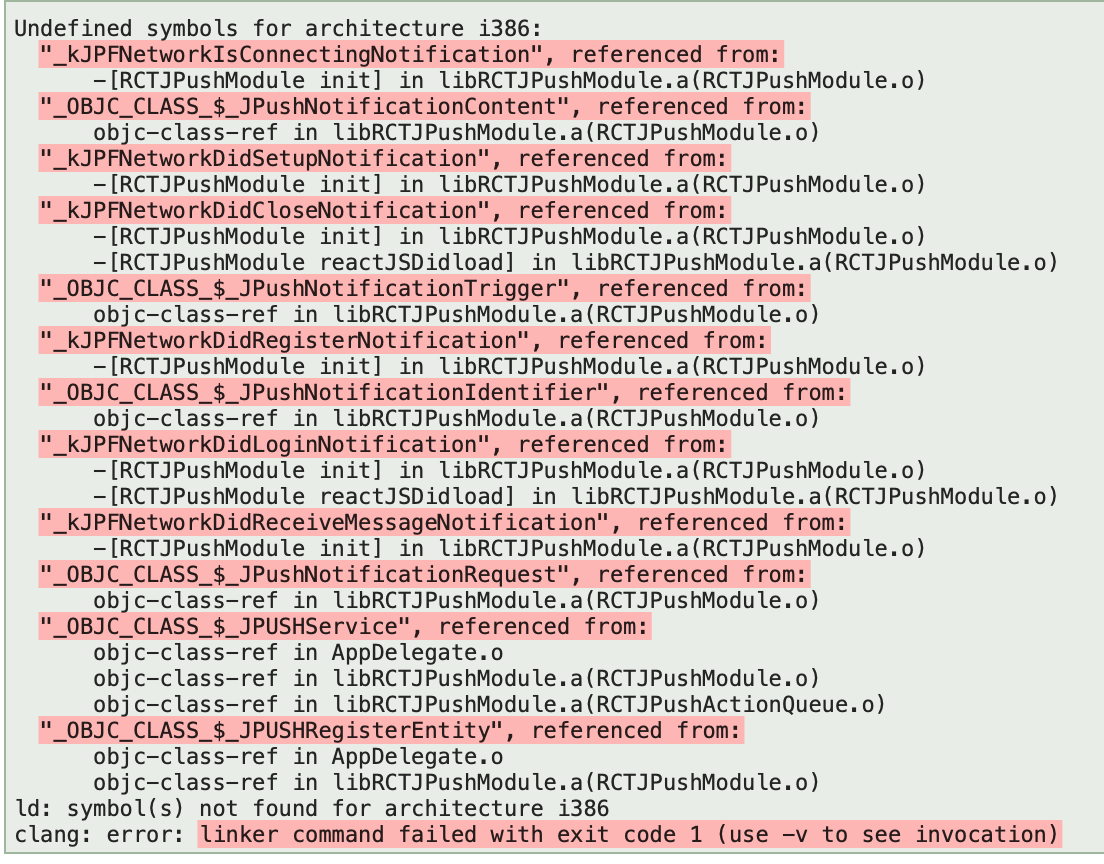Select the kJPFNetworkDidLoginNotification error line
The width and height of the screenshot is (1104, 864).
click(x=384, y=444)
